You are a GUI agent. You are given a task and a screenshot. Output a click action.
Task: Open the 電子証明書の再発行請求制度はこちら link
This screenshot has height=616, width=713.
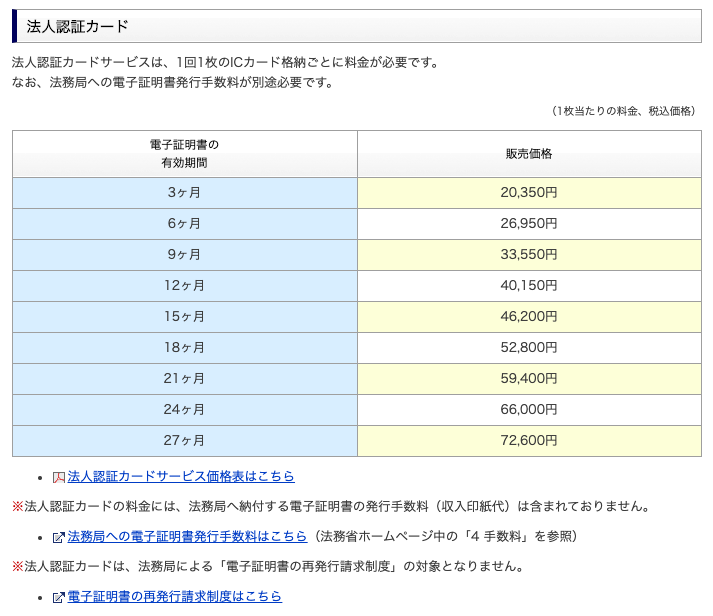[x=174, y=597]
